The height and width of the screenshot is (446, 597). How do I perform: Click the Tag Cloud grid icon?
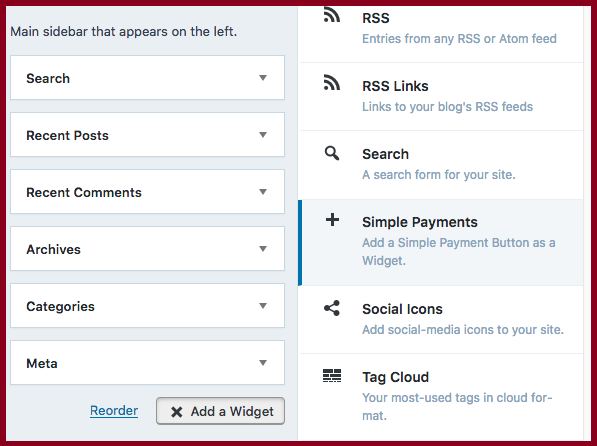pyautogui.click(x=332, y=376)
